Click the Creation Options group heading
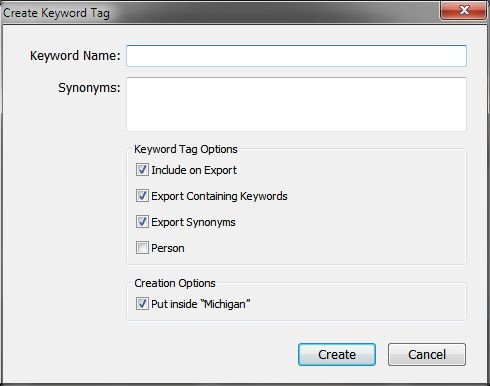Image resolution: width=490 pixels, height=386 pixels. (x=175, y=283)
